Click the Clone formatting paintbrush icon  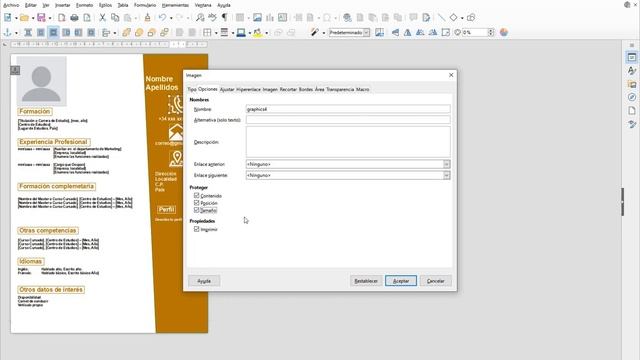click(x=147, y=18)
